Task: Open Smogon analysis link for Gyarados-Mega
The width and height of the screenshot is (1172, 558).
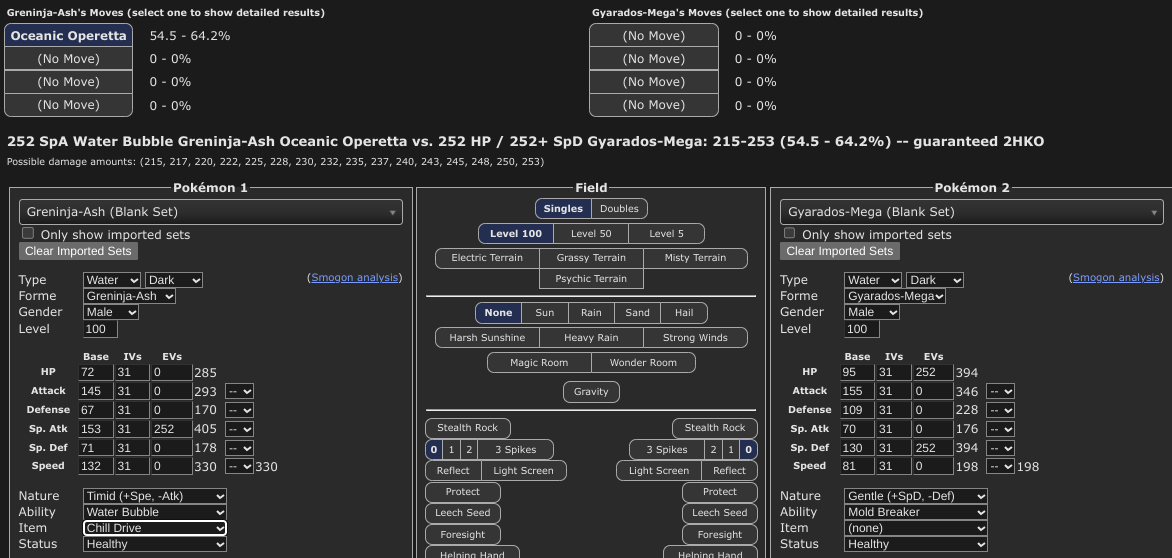Action: click(1115, 278)
